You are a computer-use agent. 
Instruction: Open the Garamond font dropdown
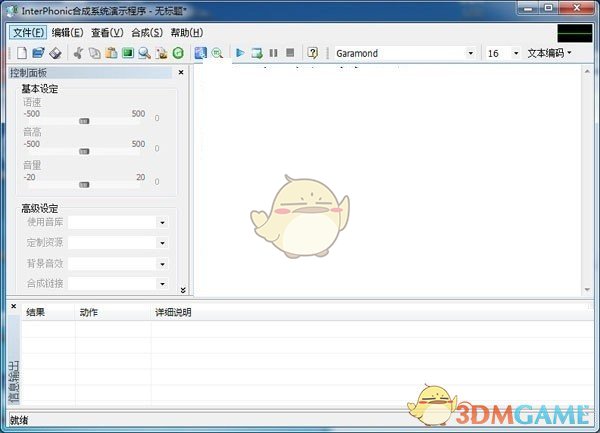(470, 53)
